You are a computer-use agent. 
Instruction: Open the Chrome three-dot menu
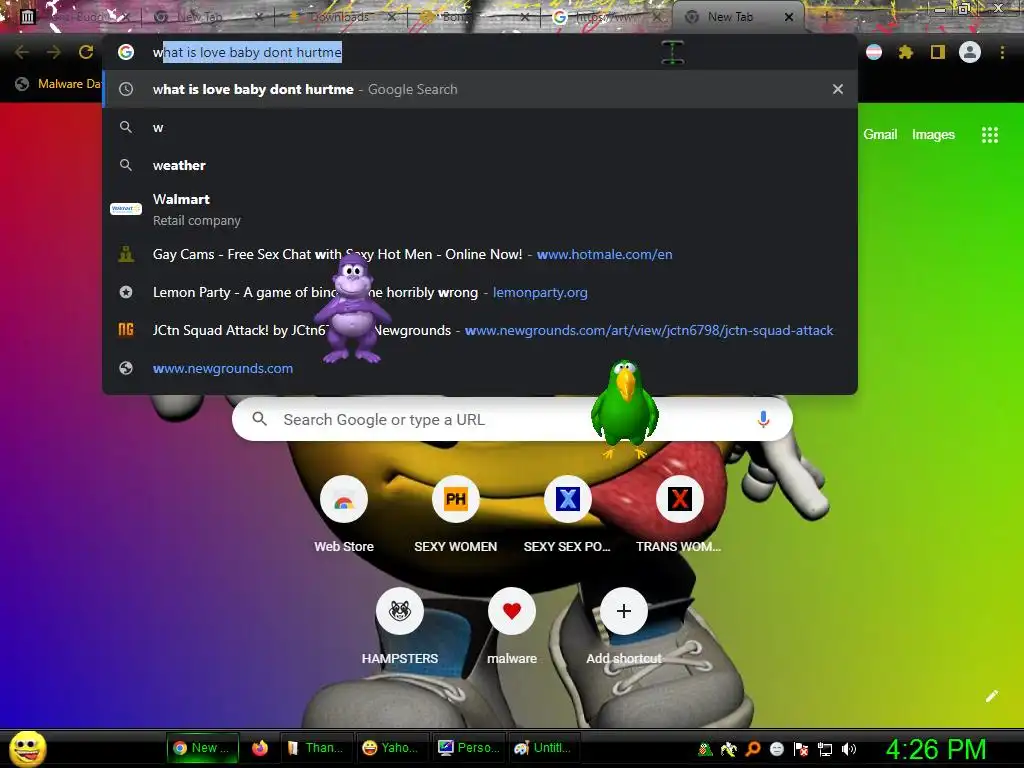[1002, 52]
